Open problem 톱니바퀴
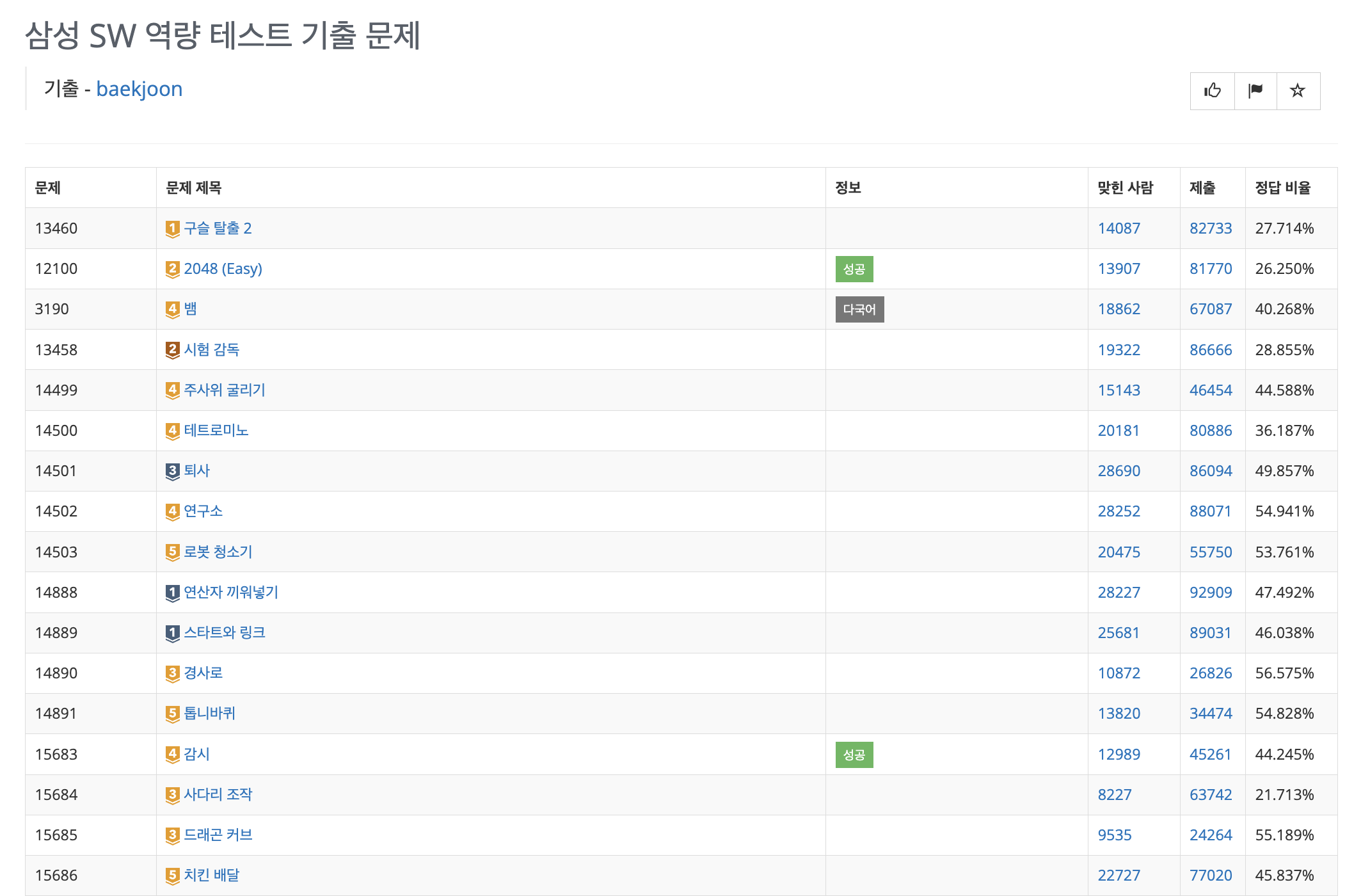Viewport: 1354px width, 896px height. 209,714
